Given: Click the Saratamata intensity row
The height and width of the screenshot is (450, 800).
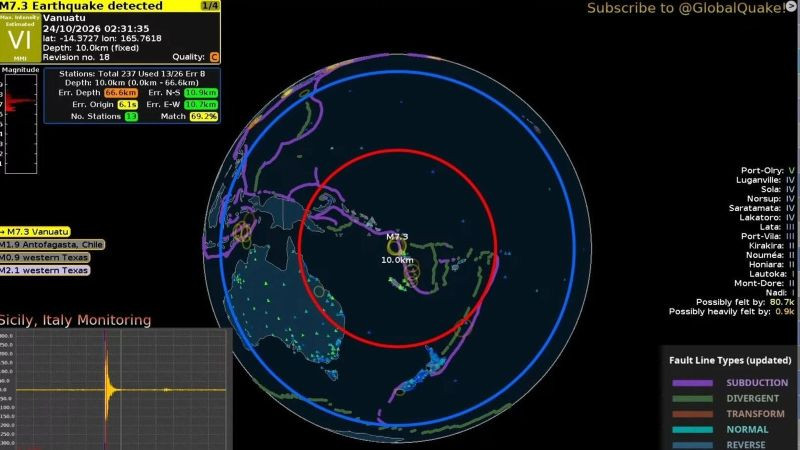Looking at the screenshot, I should [762, 208].
